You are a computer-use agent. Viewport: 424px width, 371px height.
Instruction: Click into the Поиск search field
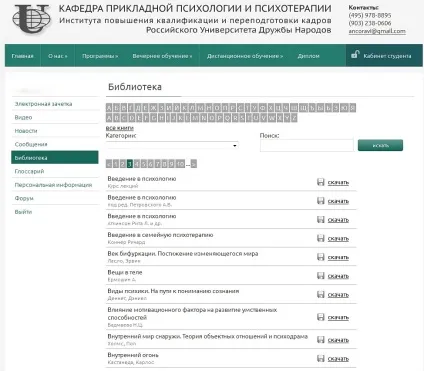[x=307, y=145]
